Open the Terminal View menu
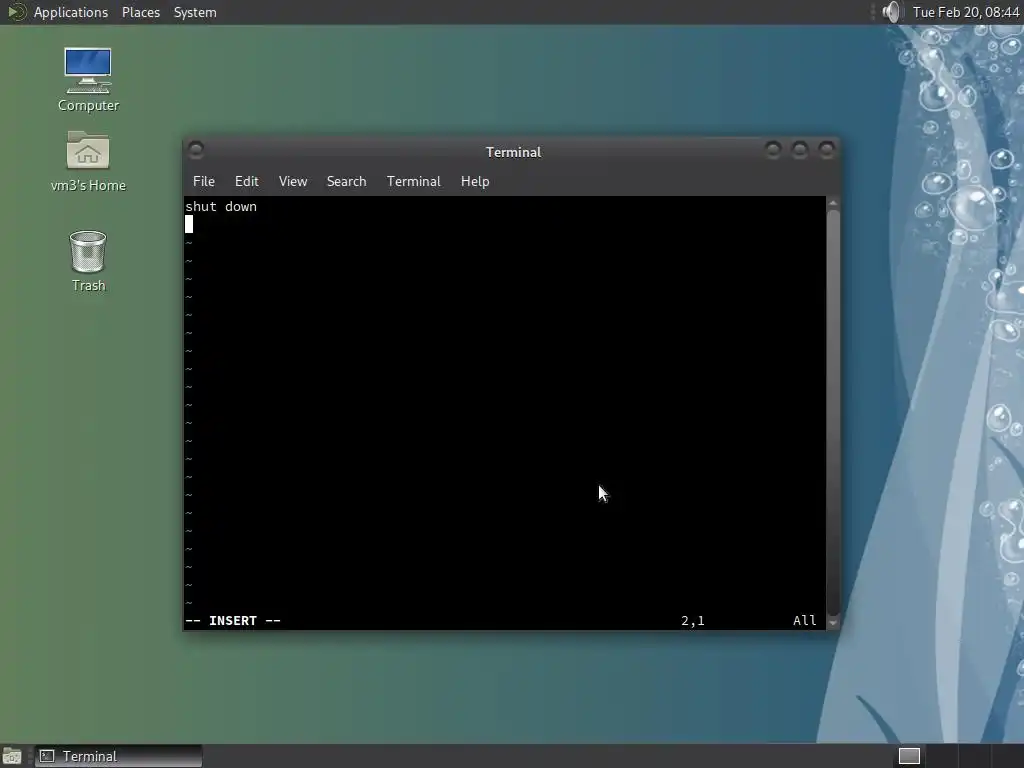 293,181
